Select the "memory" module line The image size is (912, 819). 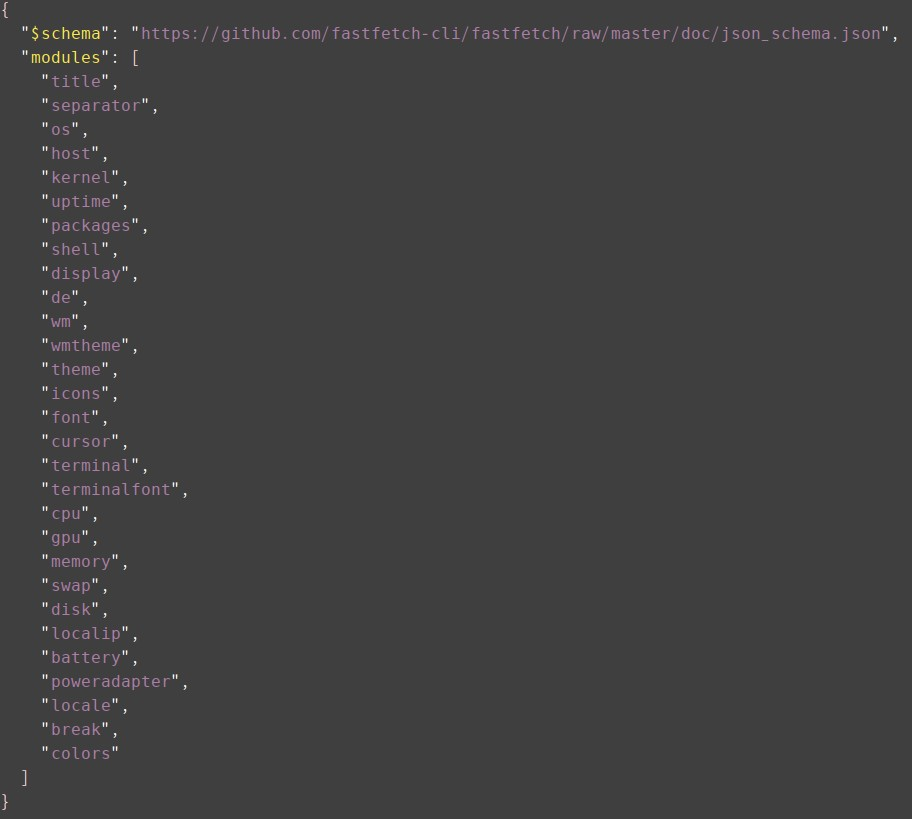tap(80, 561)
